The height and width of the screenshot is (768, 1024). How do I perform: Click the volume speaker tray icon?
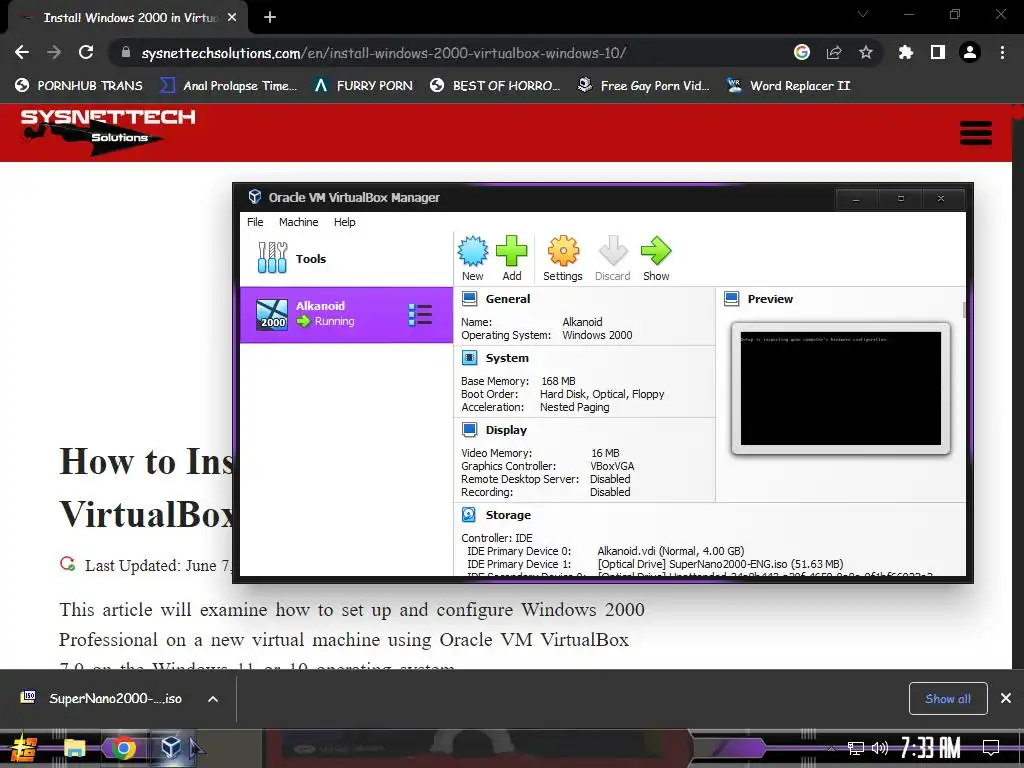[880, 748]
